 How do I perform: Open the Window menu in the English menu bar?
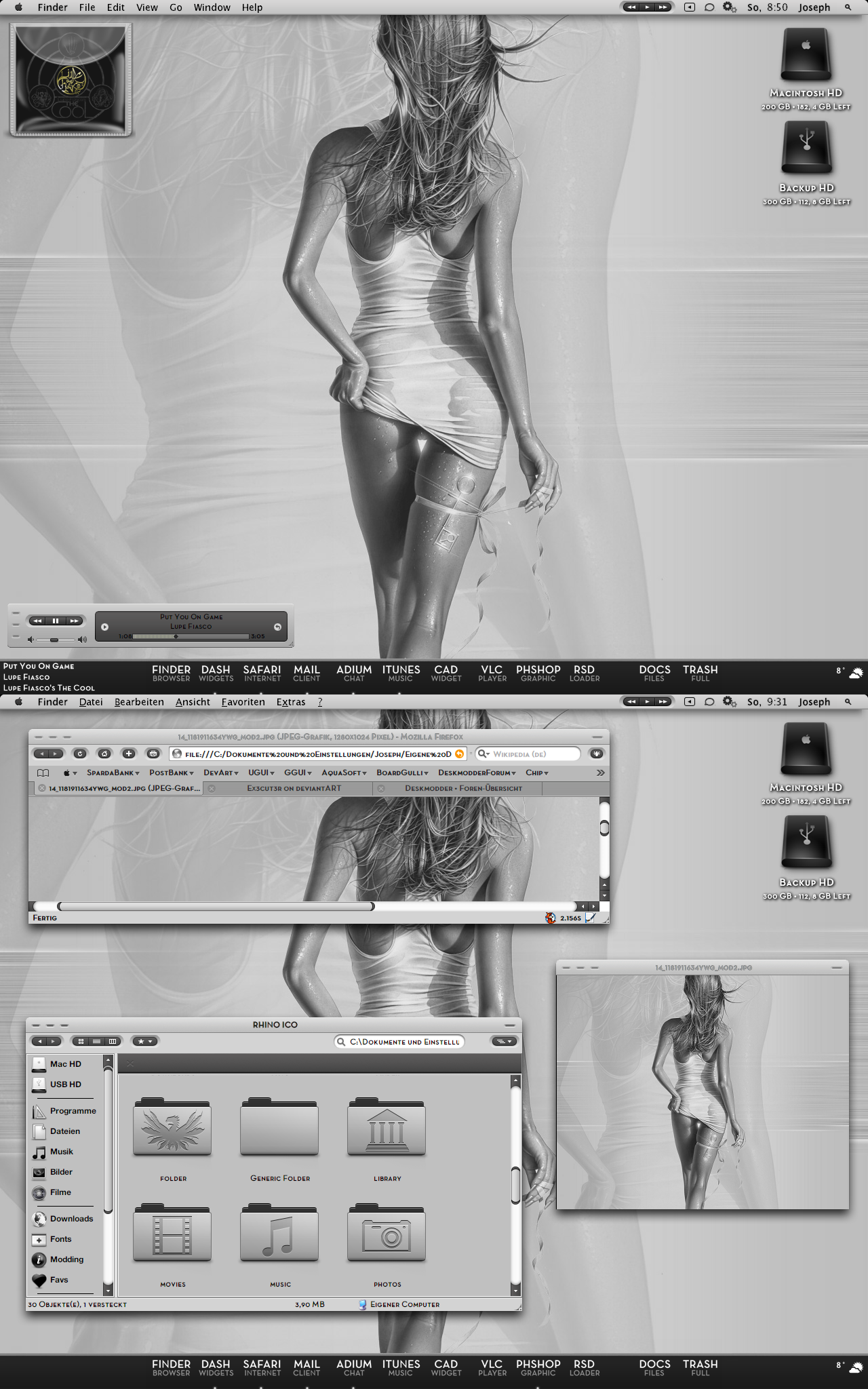click(x=212, y=7)
